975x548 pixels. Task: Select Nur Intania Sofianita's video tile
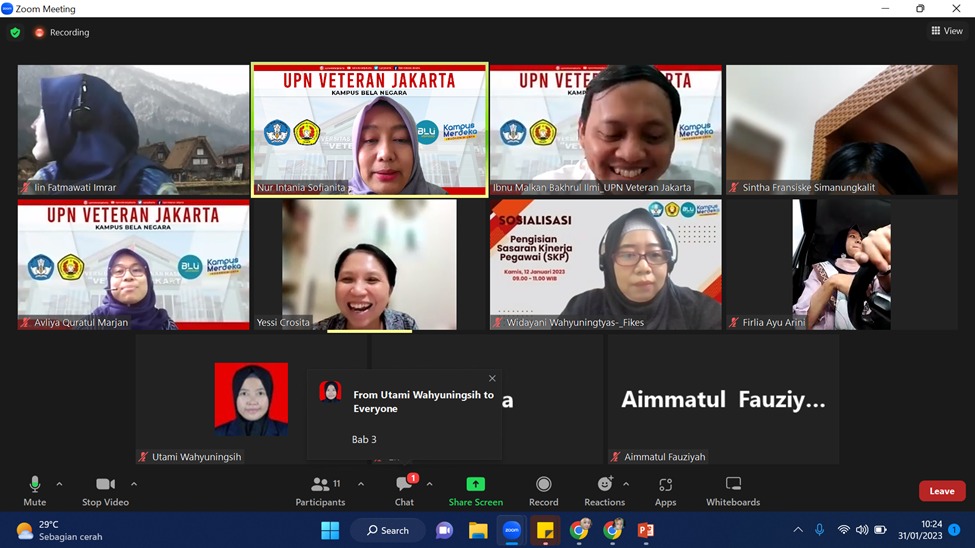tap(369, 130)
